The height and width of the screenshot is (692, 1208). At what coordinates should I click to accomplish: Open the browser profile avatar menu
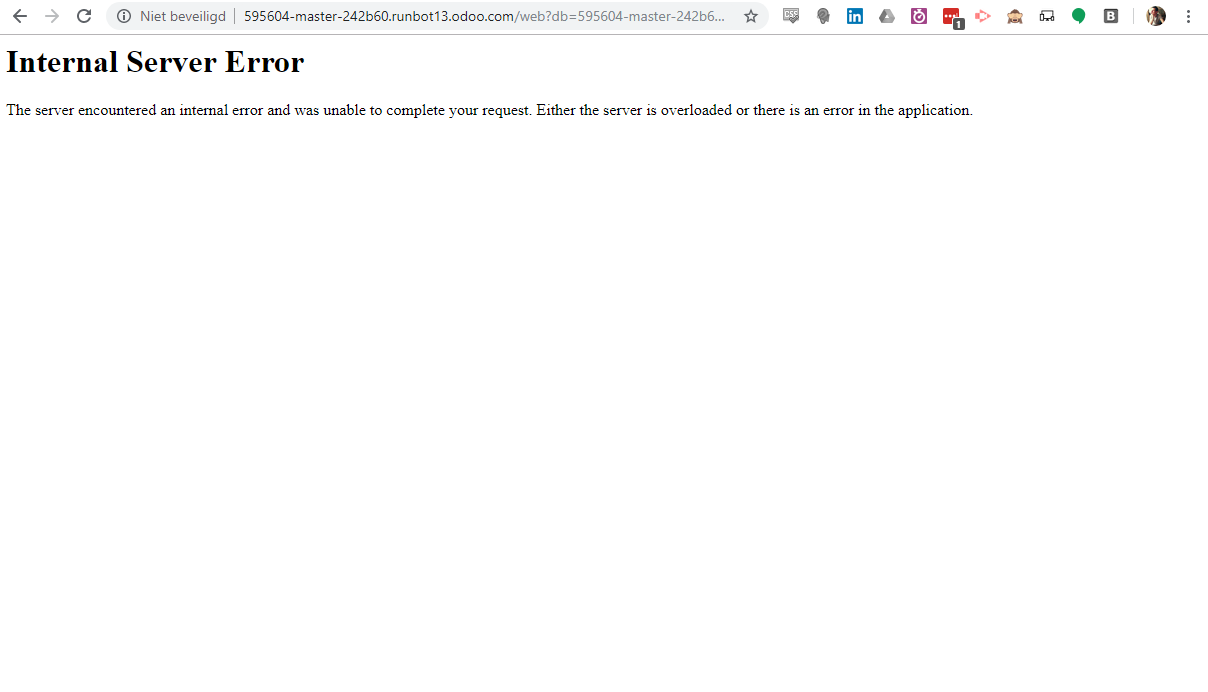pos(1156,16)
